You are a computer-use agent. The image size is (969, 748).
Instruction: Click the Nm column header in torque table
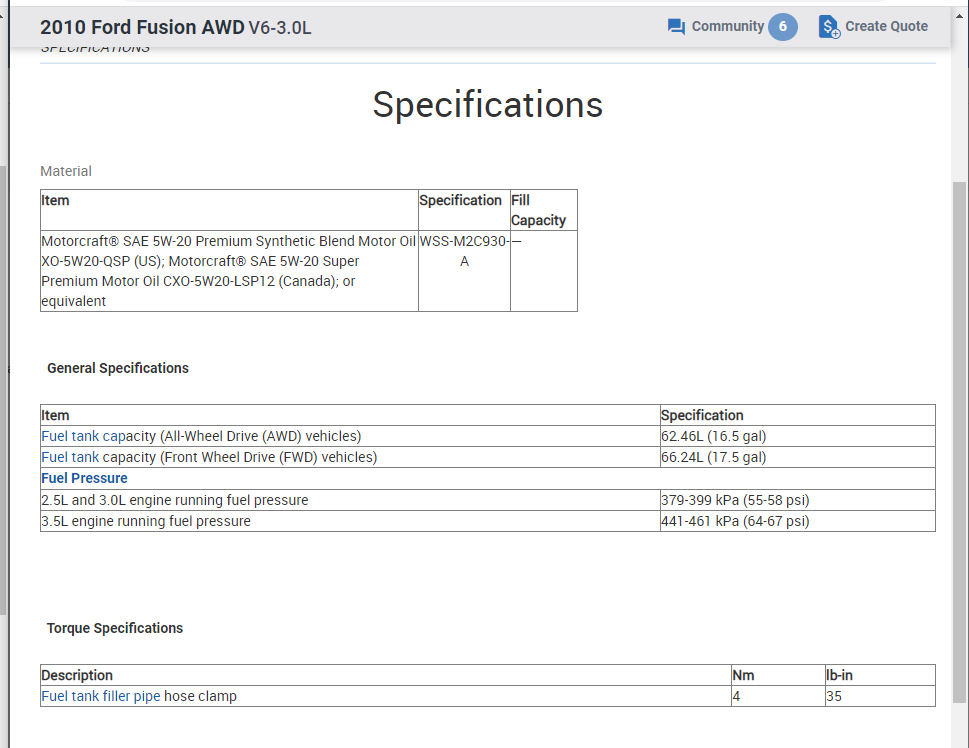pyautogui.click(x=743, y=675)
